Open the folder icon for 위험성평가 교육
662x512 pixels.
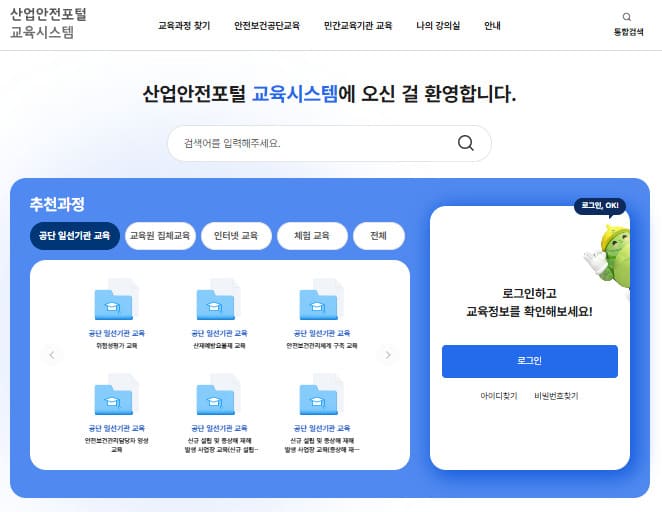click(116, 300)
